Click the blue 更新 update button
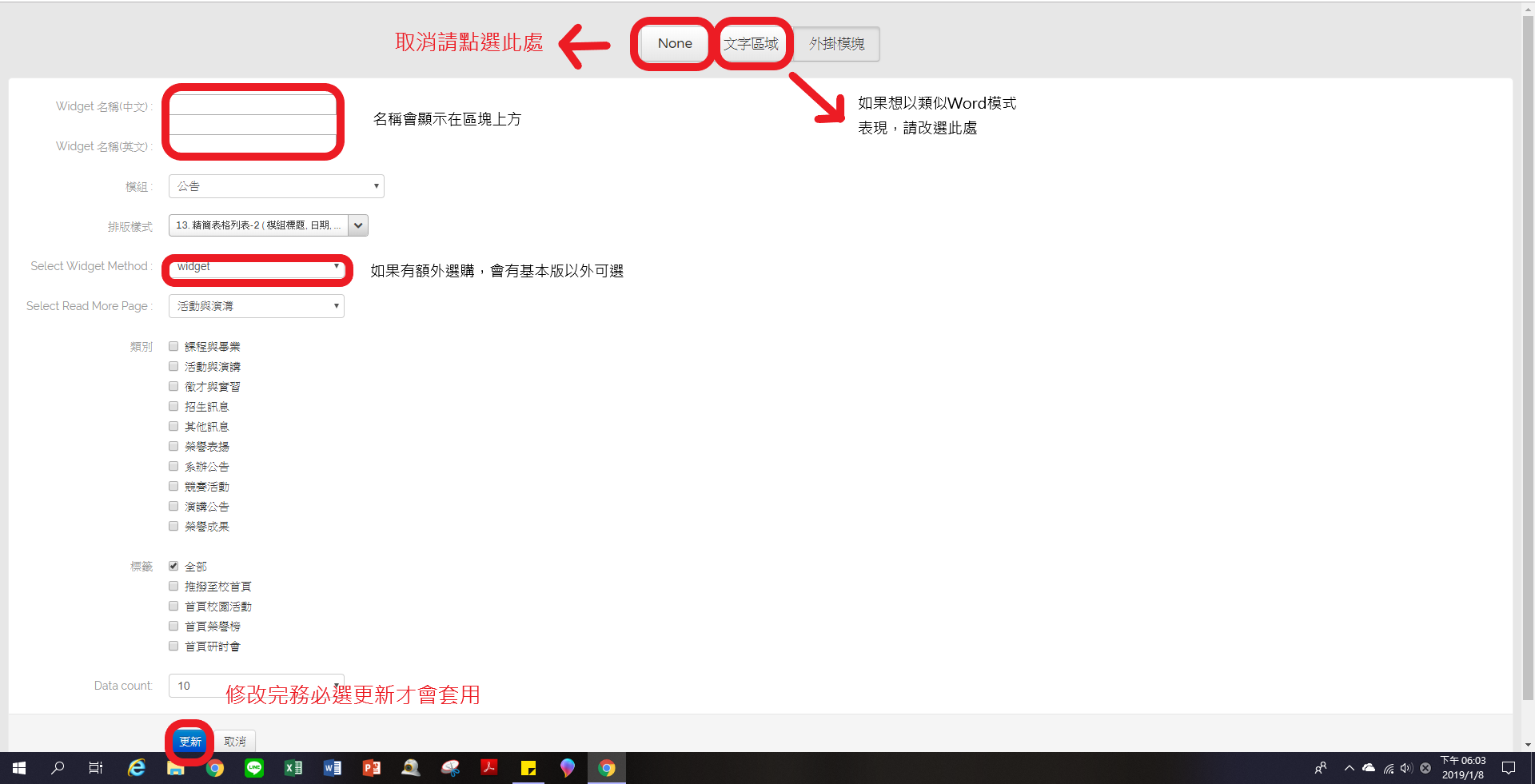The height and width of the screenshot is (784, 1535). pyautogui.click(x=190, y=742)
